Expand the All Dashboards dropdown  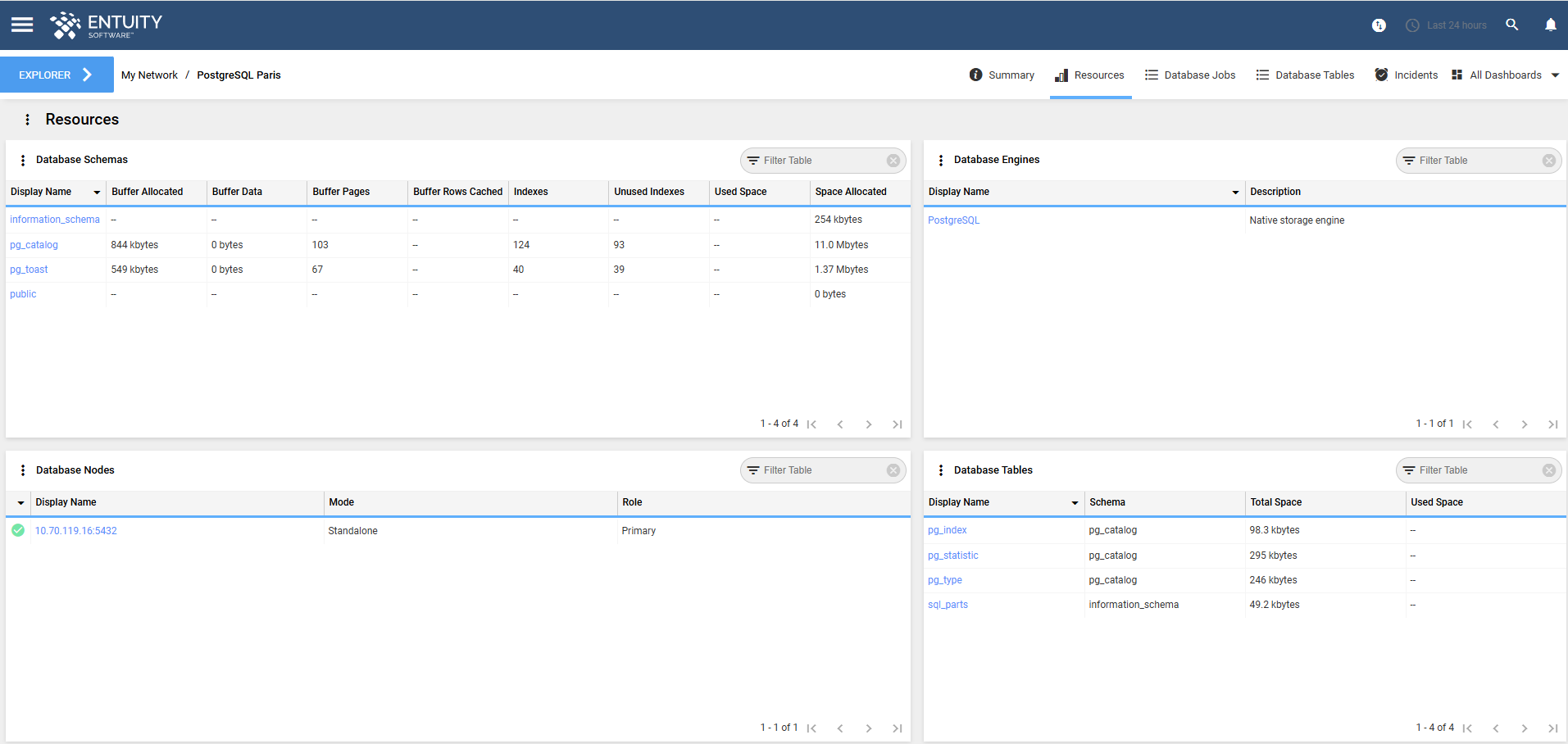(1505, 75)
